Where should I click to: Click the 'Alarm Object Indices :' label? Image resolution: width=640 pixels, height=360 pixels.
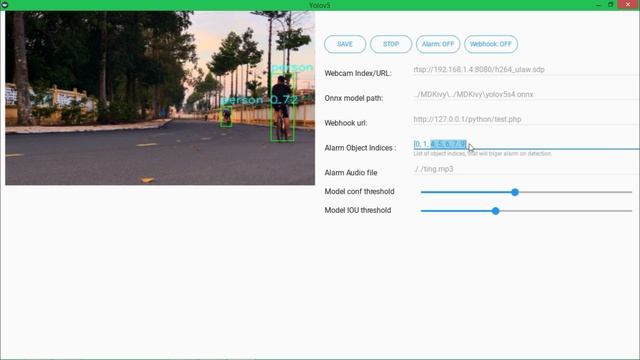click(360, 148)
